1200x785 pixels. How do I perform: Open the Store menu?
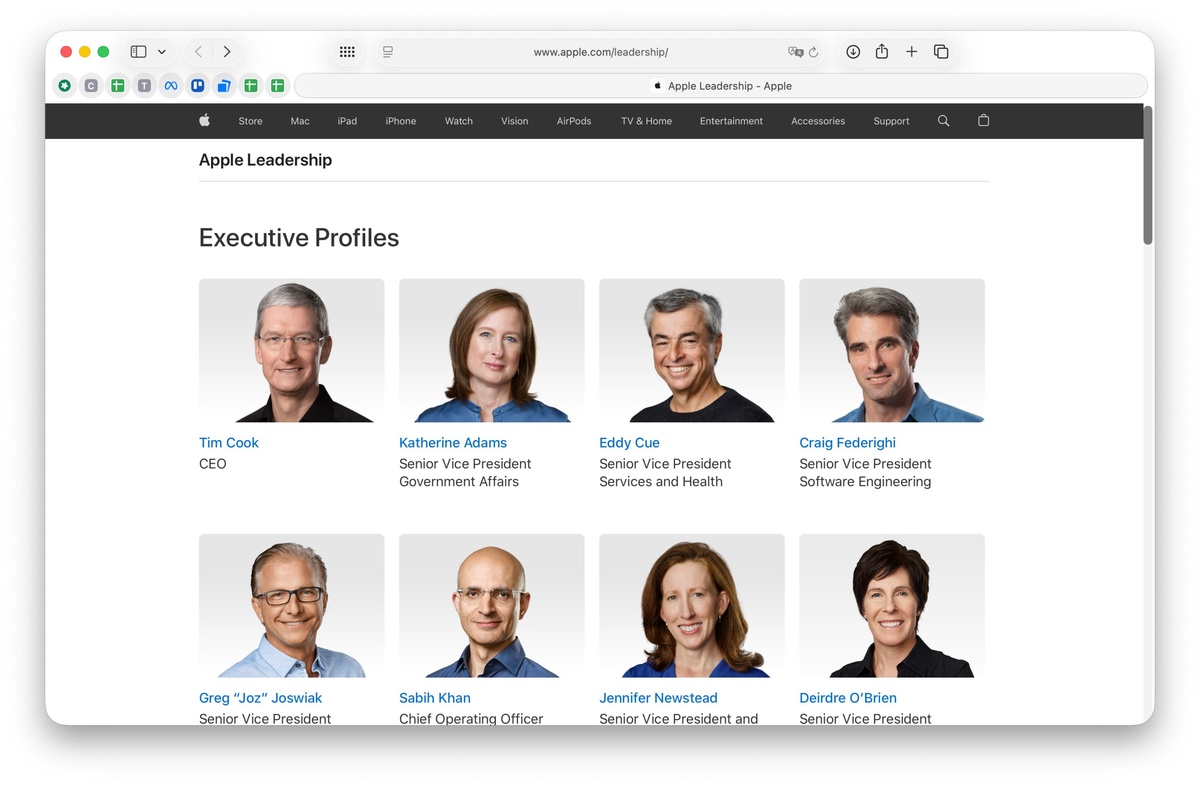[250, 121]
